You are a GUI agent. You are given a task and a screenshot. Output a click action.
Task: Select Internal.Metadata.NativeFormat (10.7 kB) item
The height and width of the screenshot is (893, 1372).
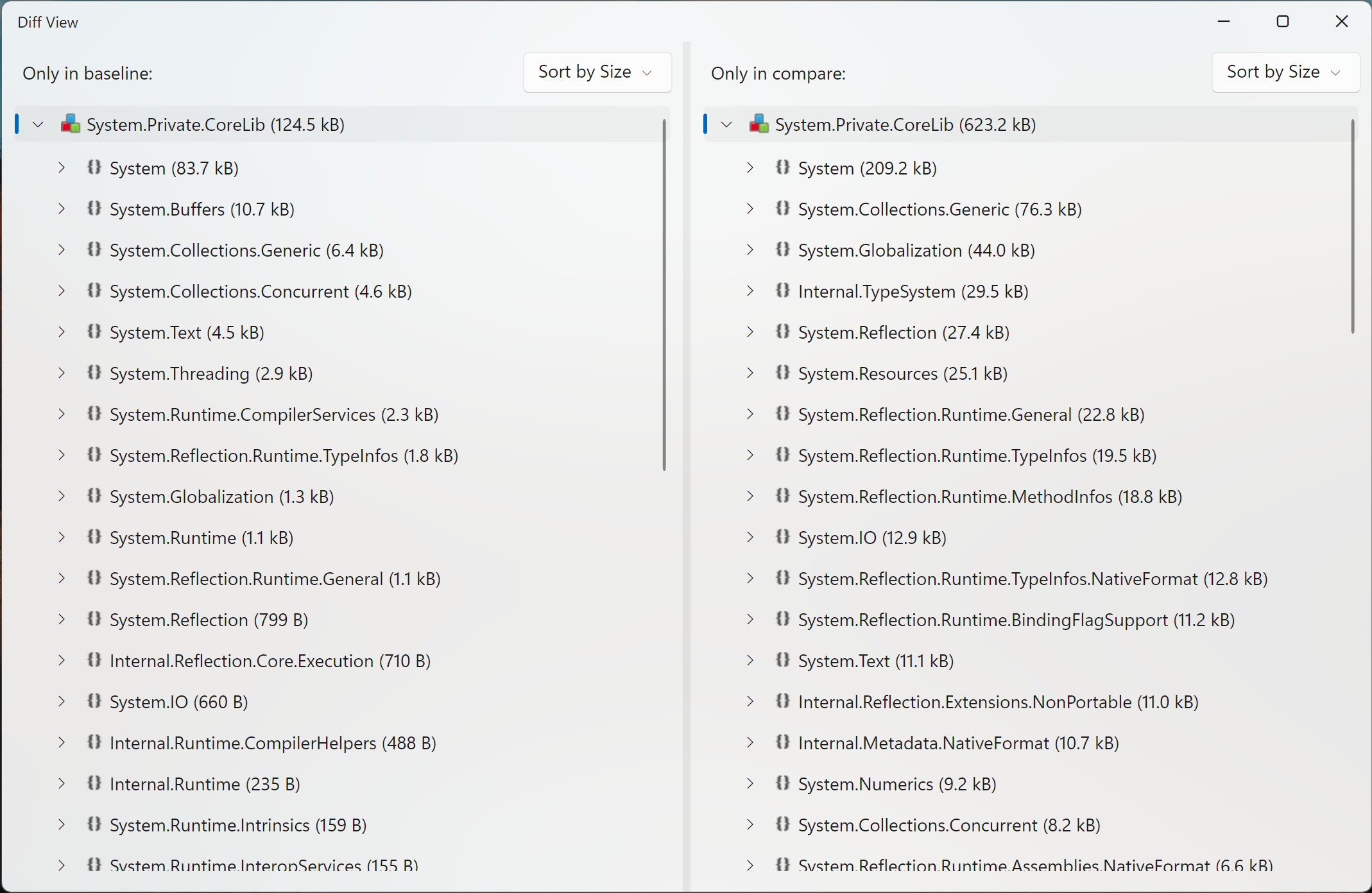click(958, 743)
